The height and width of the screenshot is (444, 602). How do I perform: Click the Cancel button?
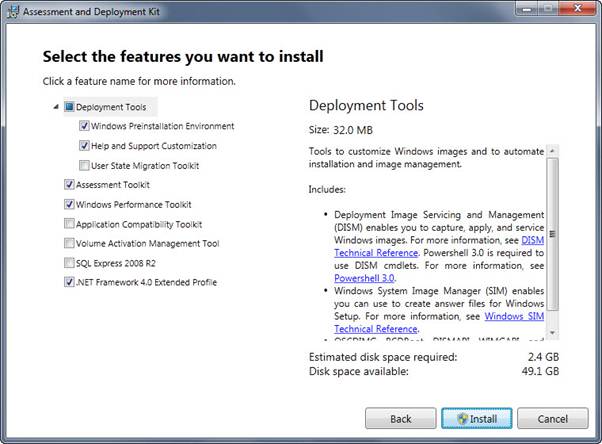pyautogui.click(x=552, y=418)
